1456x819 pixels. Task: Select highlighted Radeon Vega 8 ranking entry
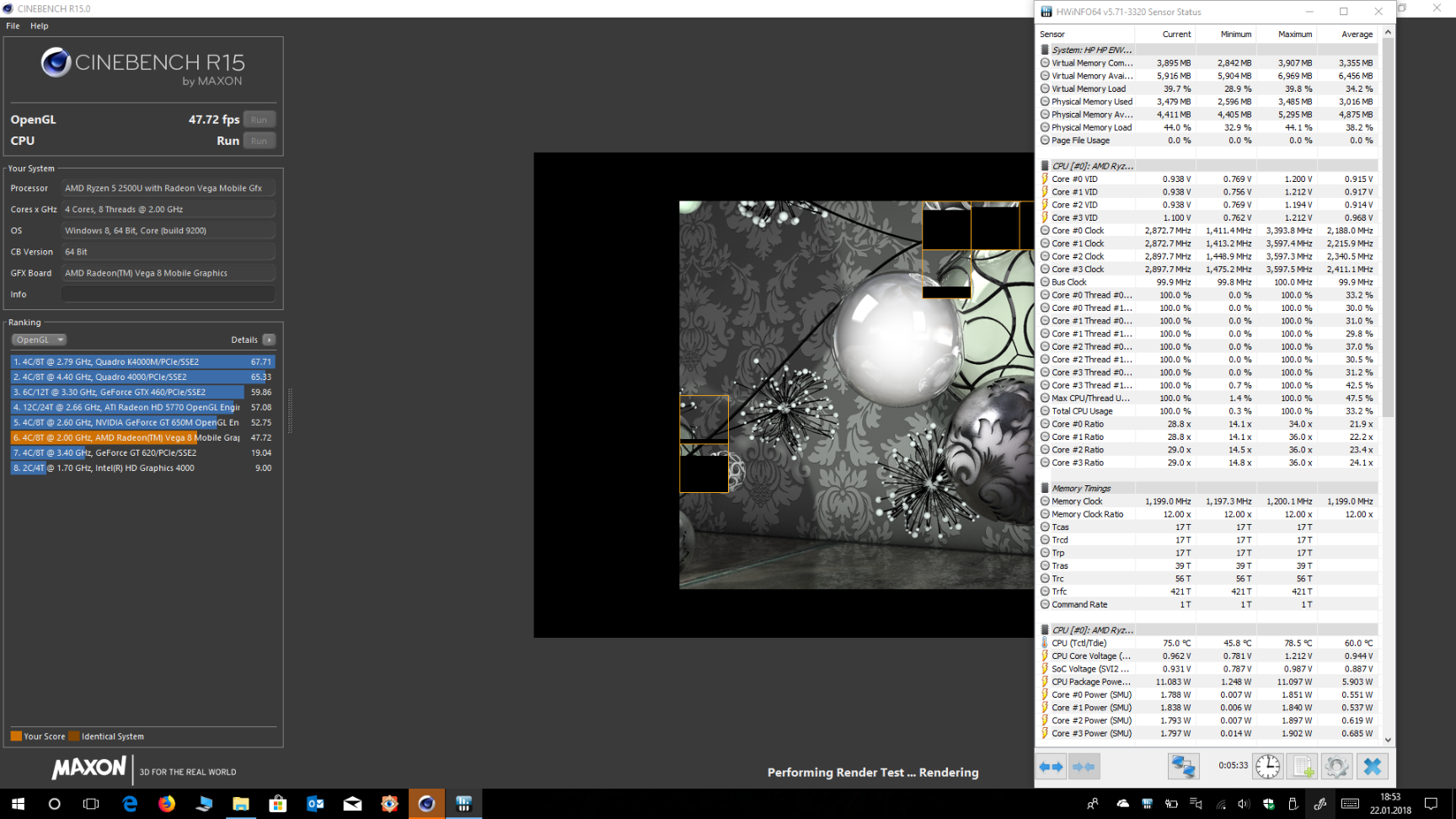click(x=142, y=437)
